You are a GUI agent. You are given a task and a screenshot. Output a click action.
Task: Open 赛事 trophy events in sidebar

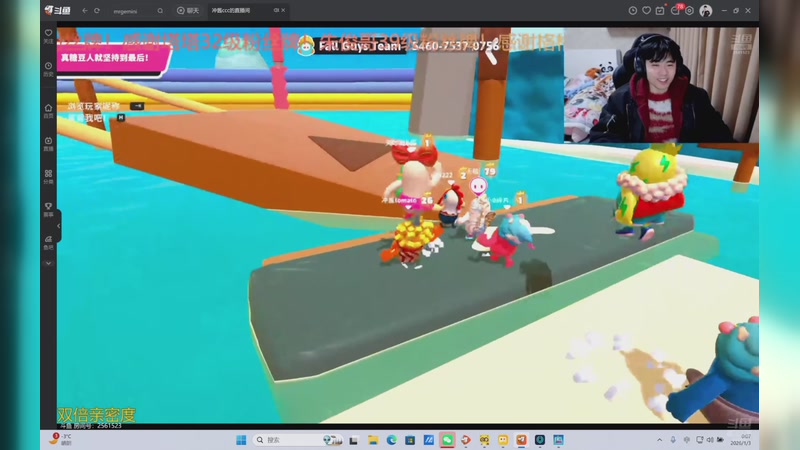coord(48,210)
